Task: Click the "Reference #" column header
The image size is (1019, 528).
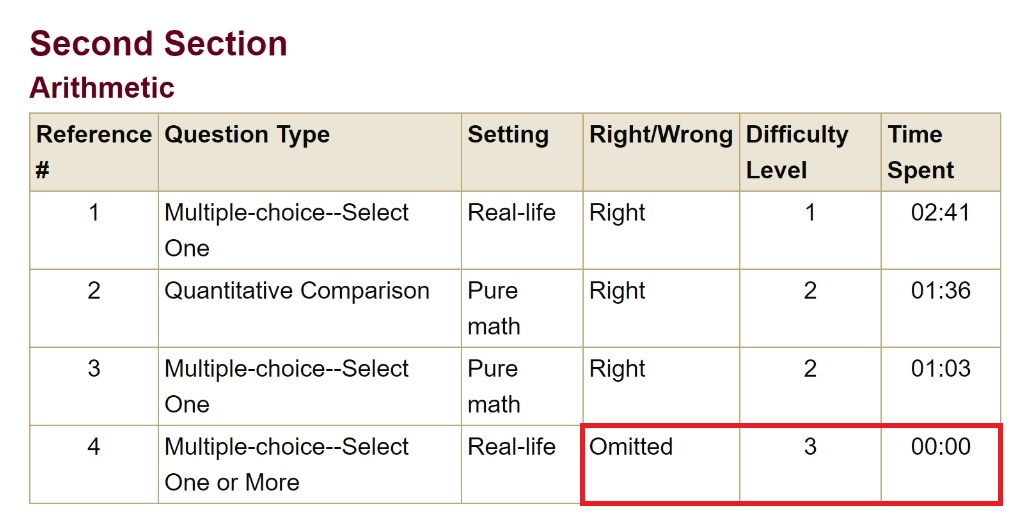Action: (x=93, y=152)
